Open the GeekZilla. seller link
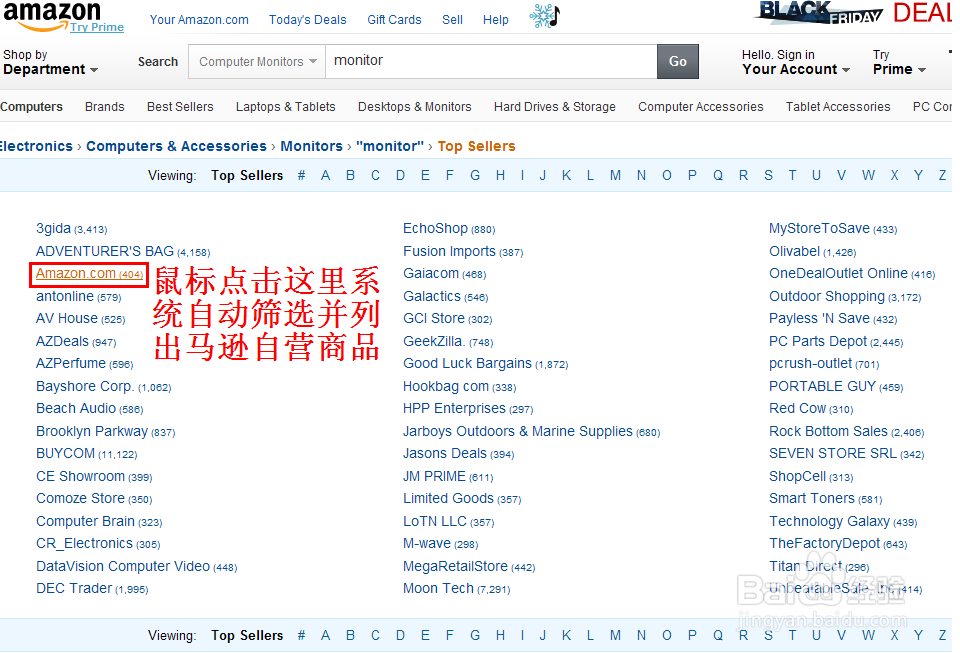Image resolution: width=960 pixels, height=653 pixels. click(x=448, y=341)
